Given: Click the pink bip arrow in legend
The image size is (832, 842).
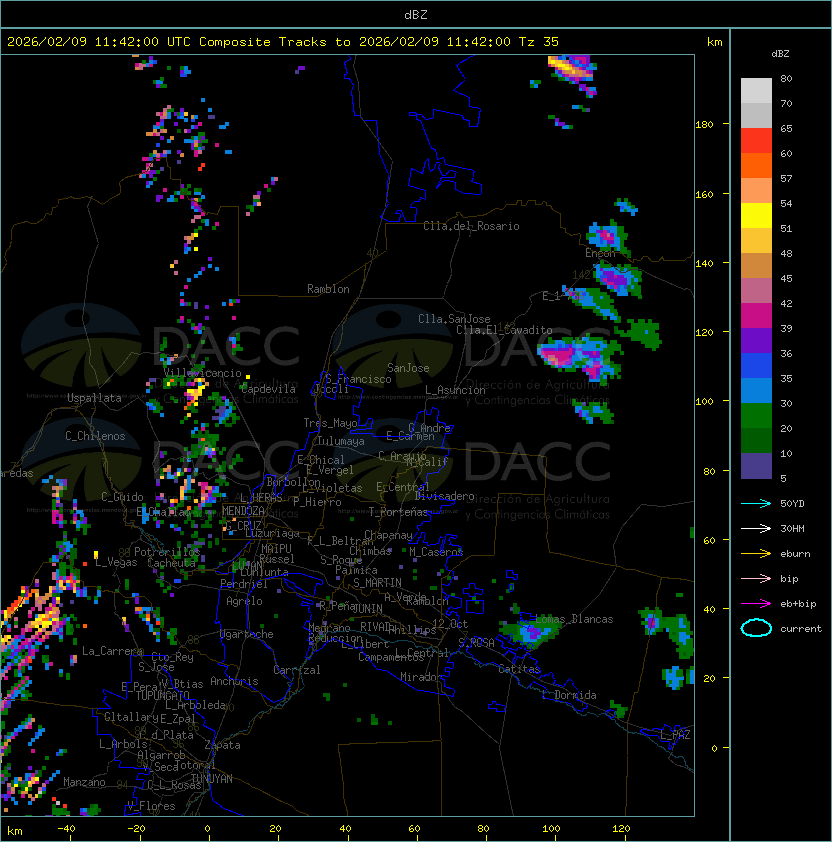Looking at the screenshot, I should 756,578.
